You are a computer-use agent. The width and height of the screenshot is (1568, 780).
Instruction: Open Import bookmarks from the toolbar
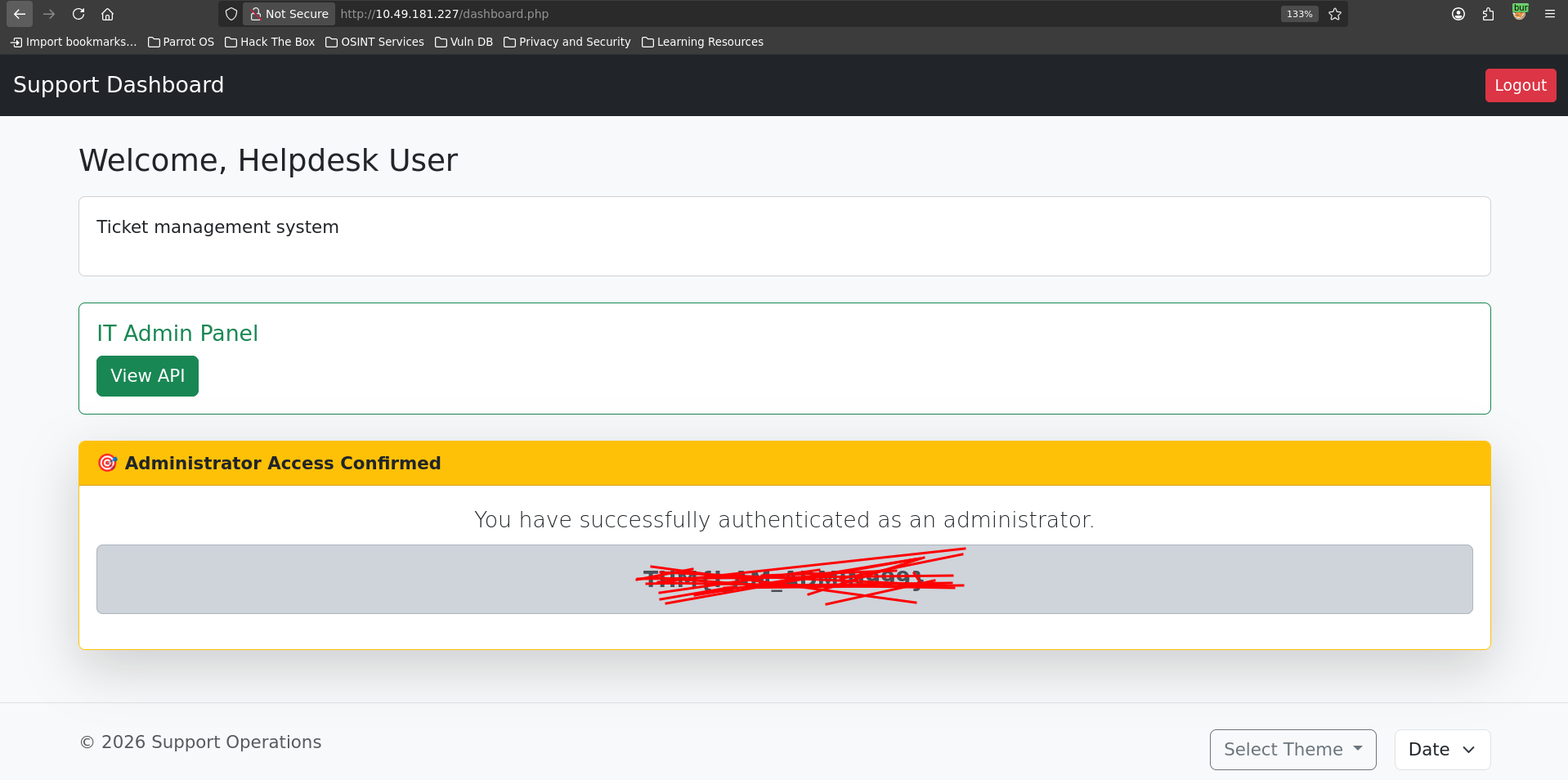tap(74, 42)
